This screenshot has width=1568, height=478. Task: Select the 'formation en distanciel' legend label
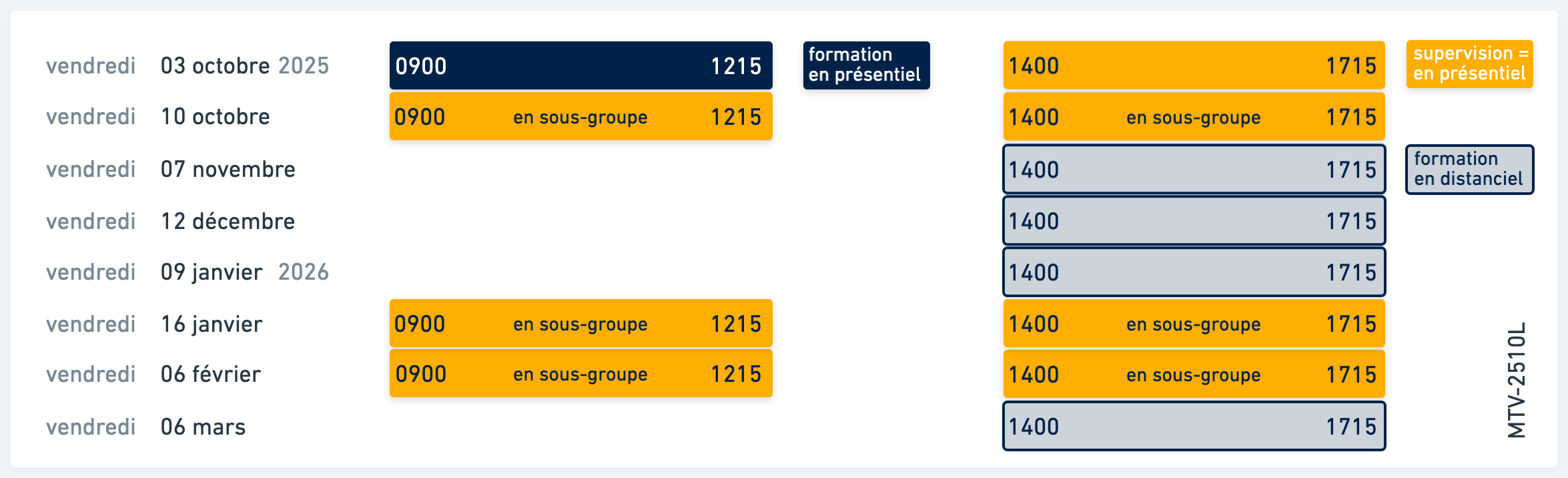(1469, 170)
